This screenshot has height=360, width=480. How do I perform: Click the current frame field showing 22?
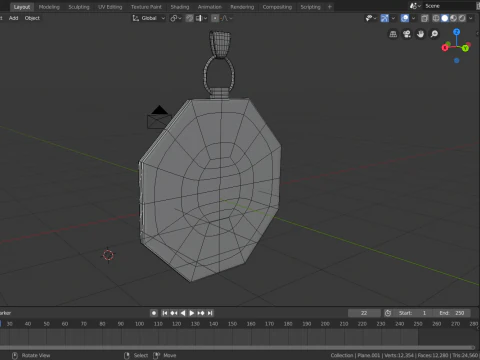364,313
